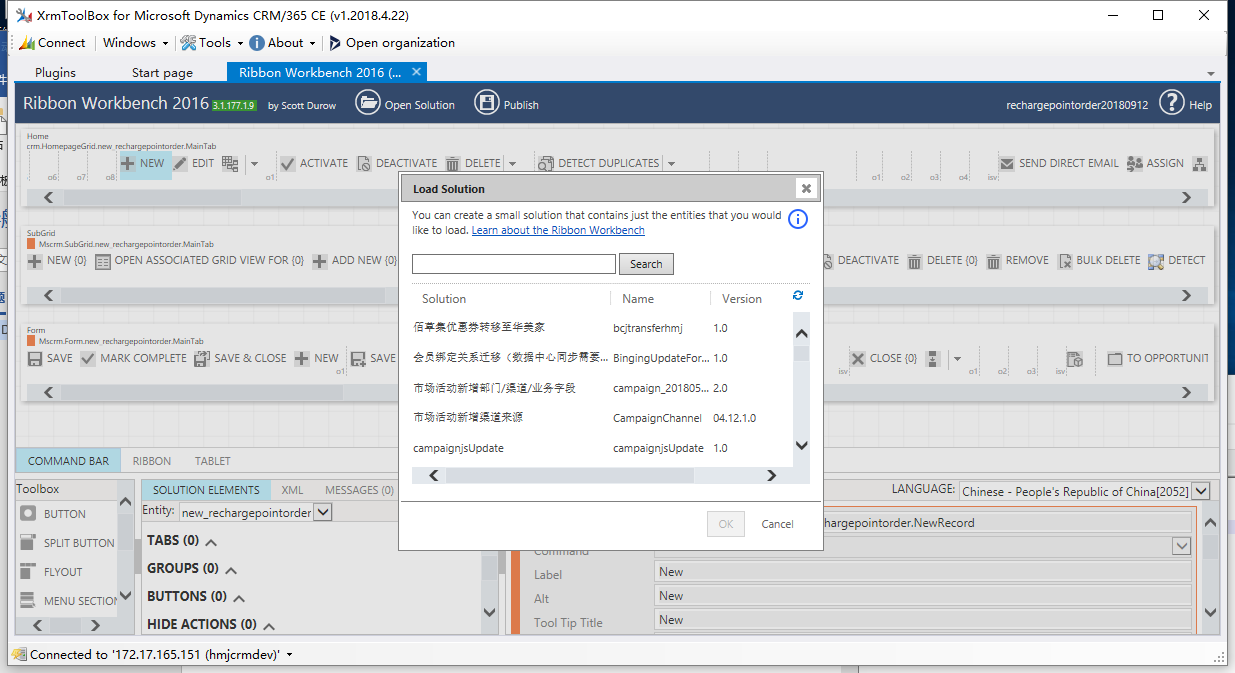Viewport: 1235px width, 673px height.
Task: Close the Ribbon Workbench 2016 tab
Action: [x=417, y=71]
